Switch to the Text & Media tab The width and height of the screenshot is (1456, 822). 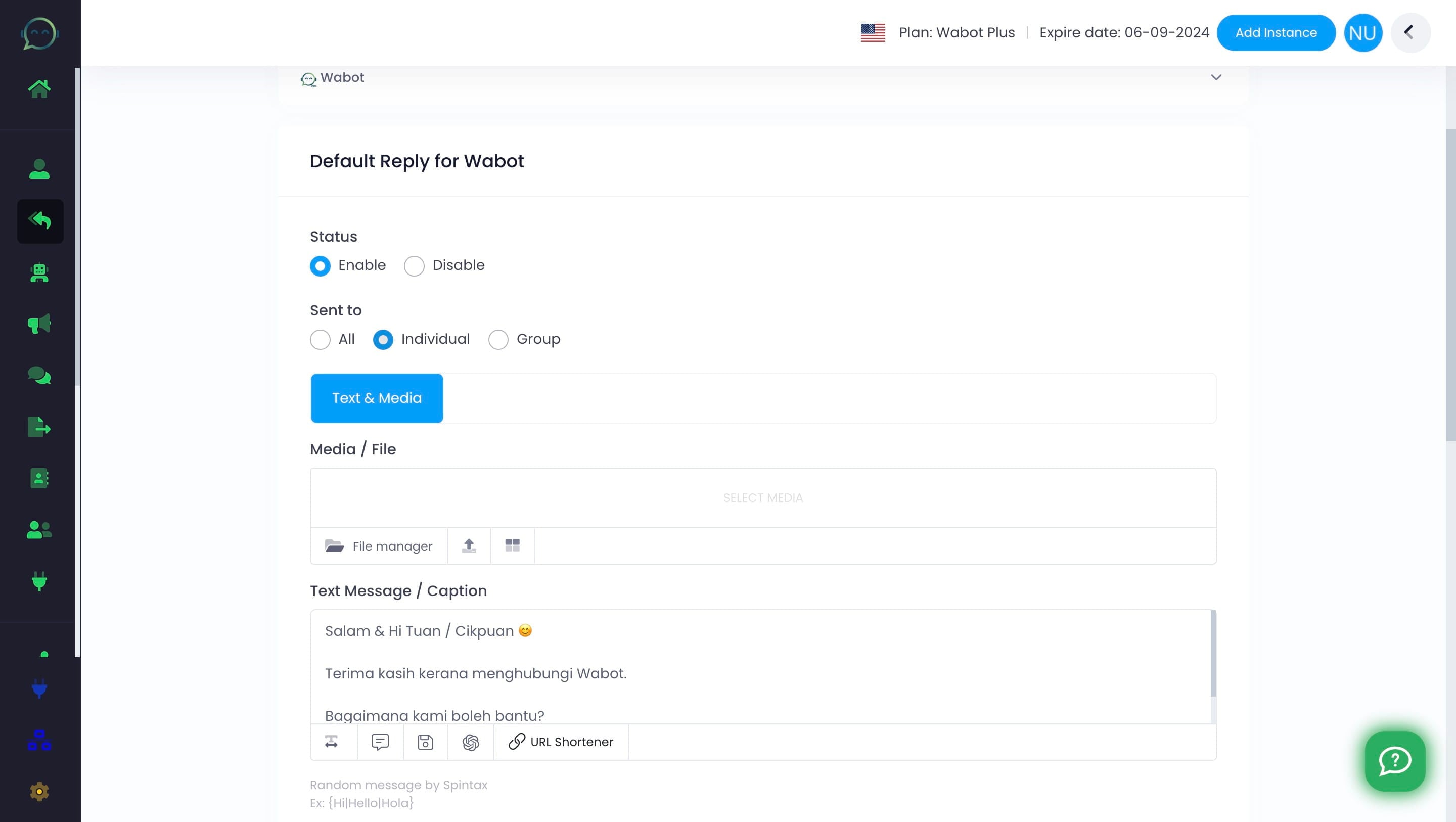[377, 398]
